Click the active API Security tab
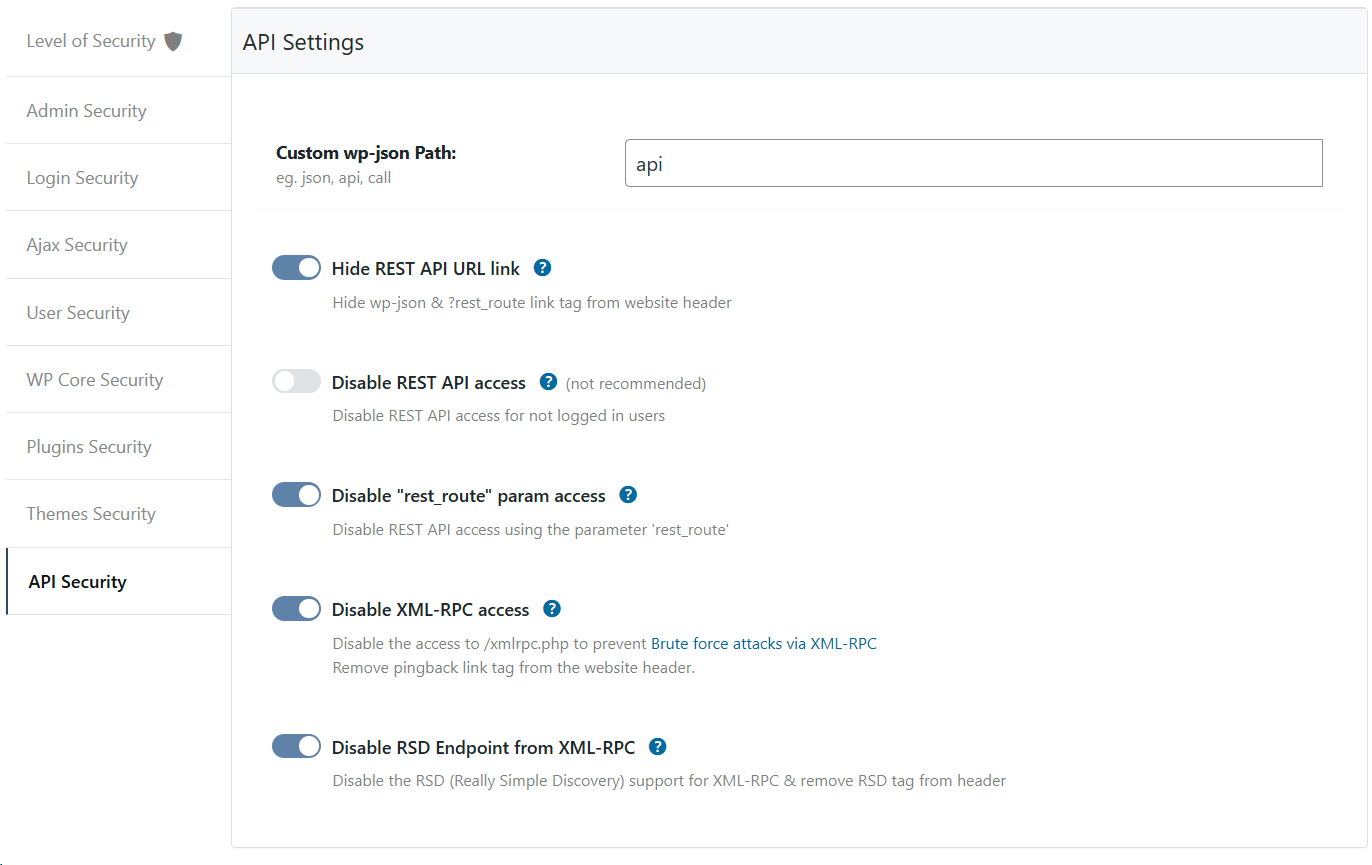1372x865 pixels. [x=118, y=582]
